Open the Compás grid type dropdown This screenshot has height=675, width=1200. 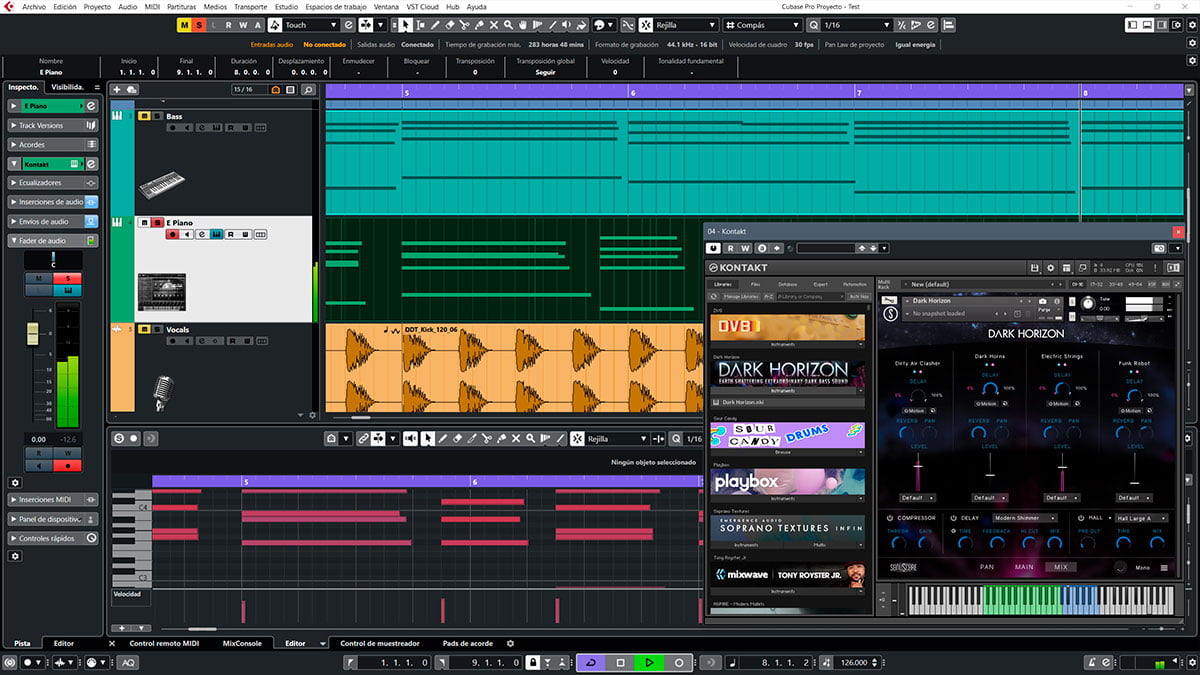point(761,25)
